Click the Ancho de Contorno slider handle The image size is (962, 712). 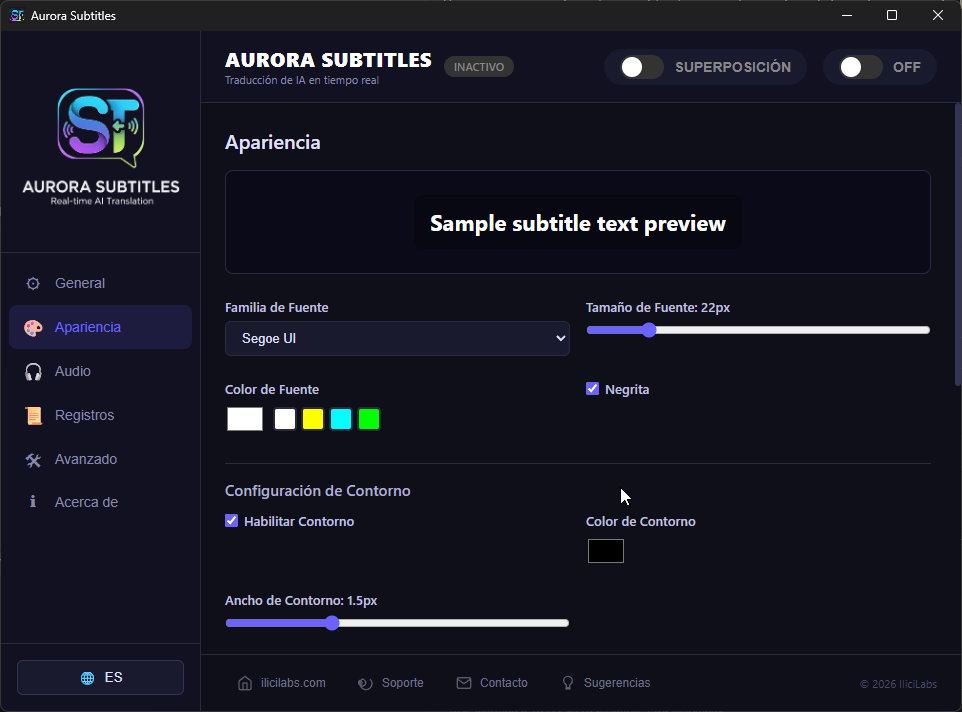(x=332, y=623)
